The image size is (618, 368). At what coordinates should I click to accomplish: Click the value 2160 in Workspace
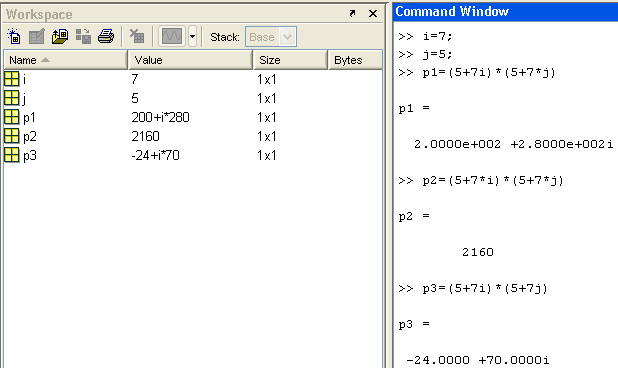145,136
